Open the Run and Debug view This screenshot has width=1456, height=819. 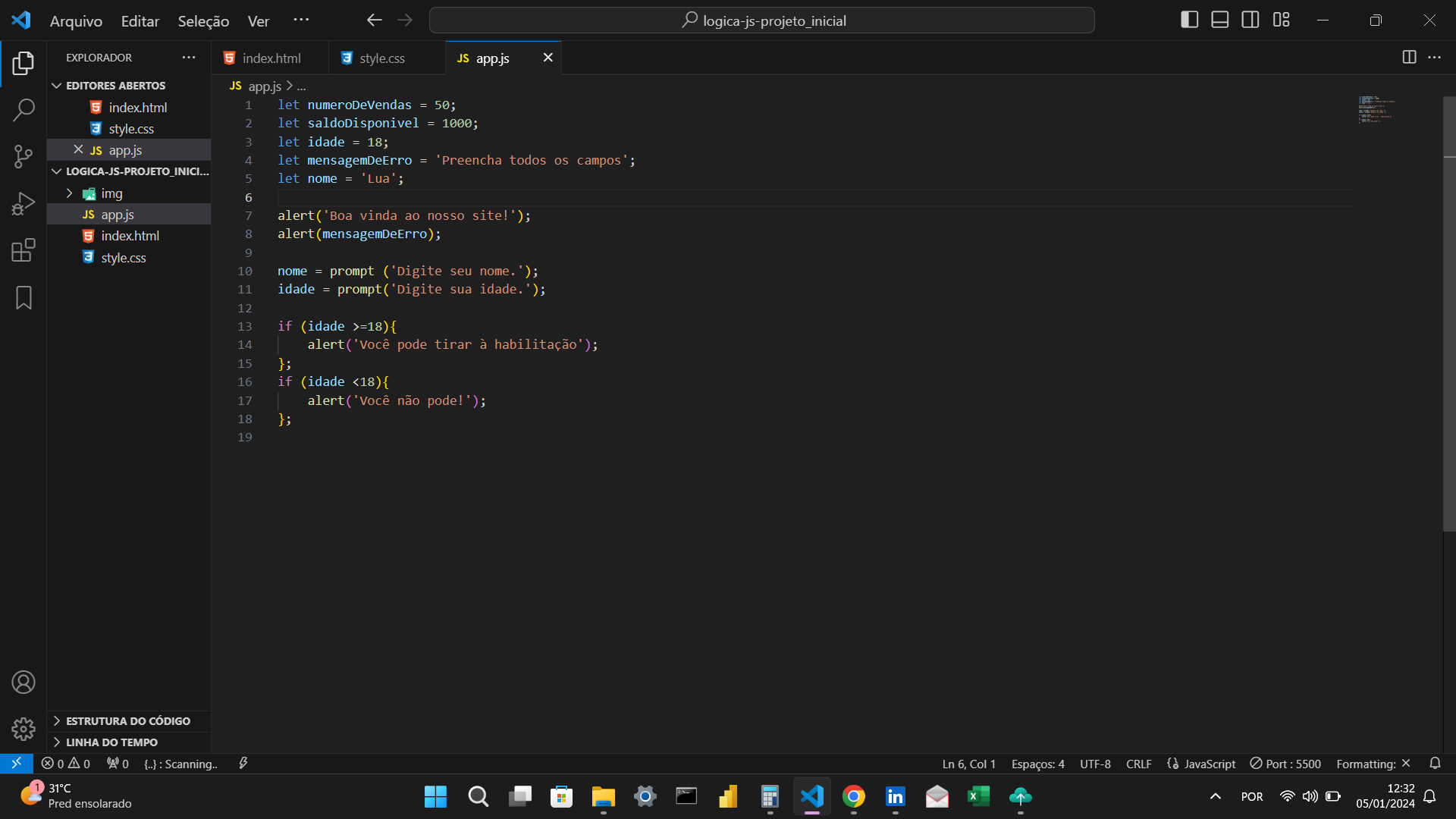[x=24, y=203]
